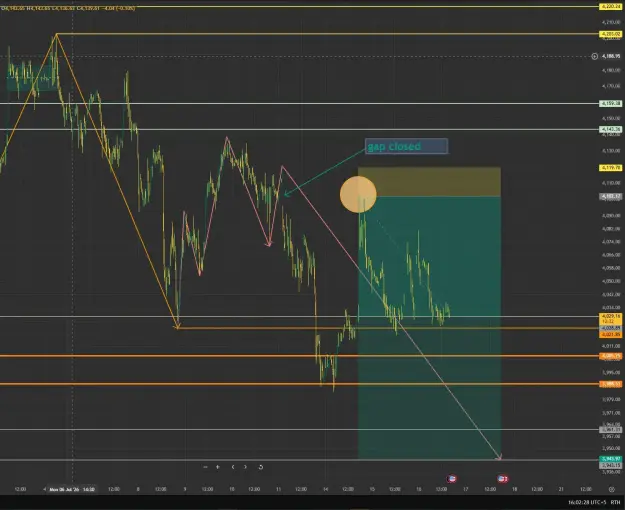Click the crosshair date label on time axis
Screen dimensions: 625x510
click(72, 489)
